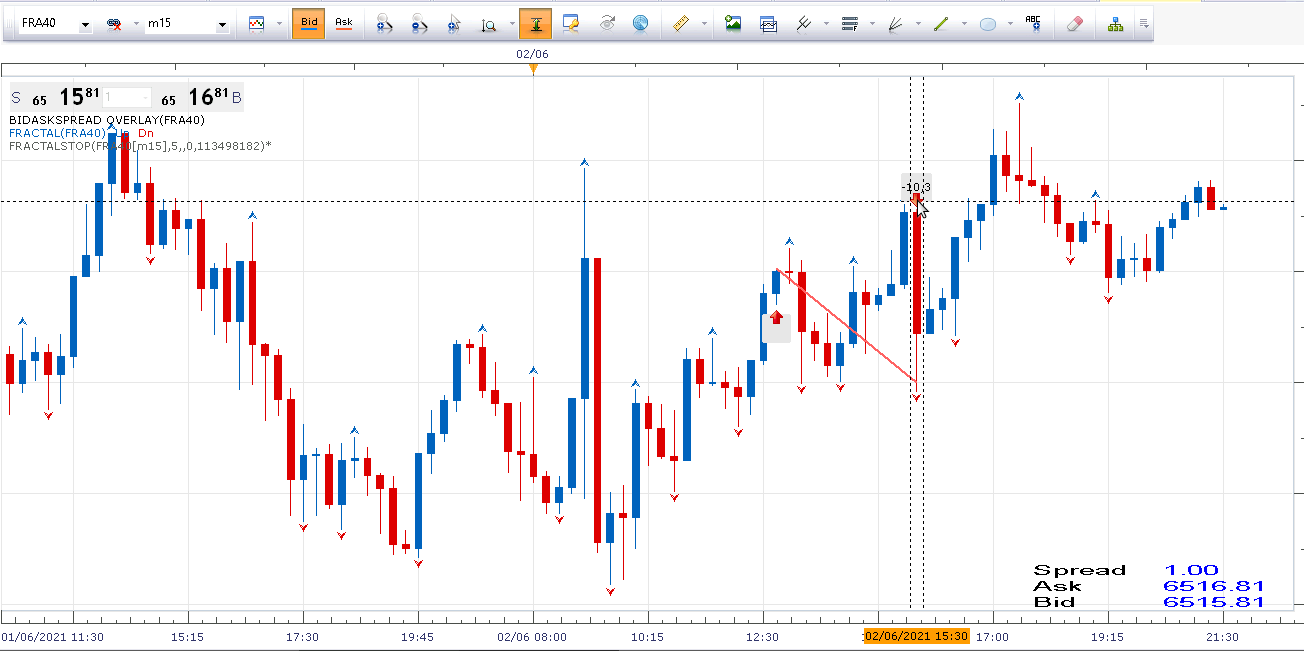This screenshot has height=651, width=1304.
Task: Open the toolbar overflow options
Action: (x=1143, y=24)
